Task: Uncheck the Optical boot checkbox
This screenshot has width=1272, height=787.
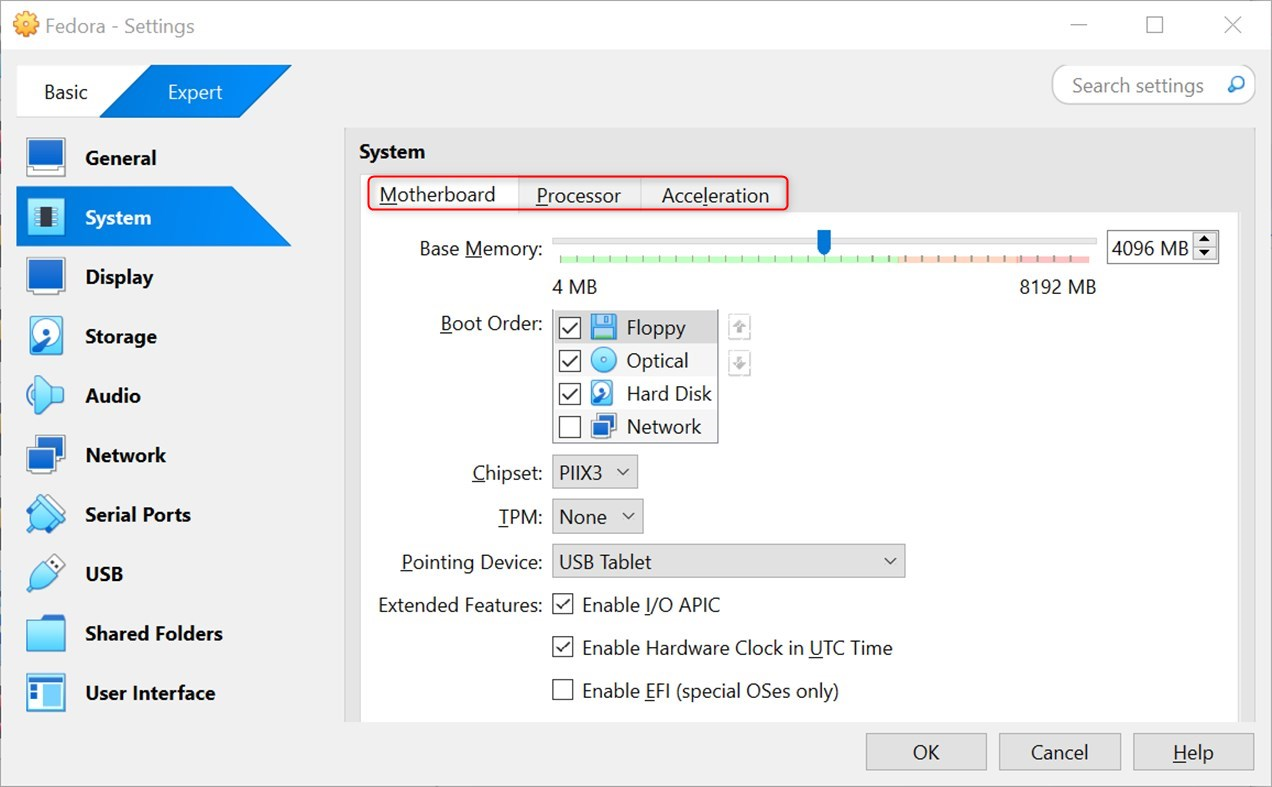Action: tap(570, 361)
